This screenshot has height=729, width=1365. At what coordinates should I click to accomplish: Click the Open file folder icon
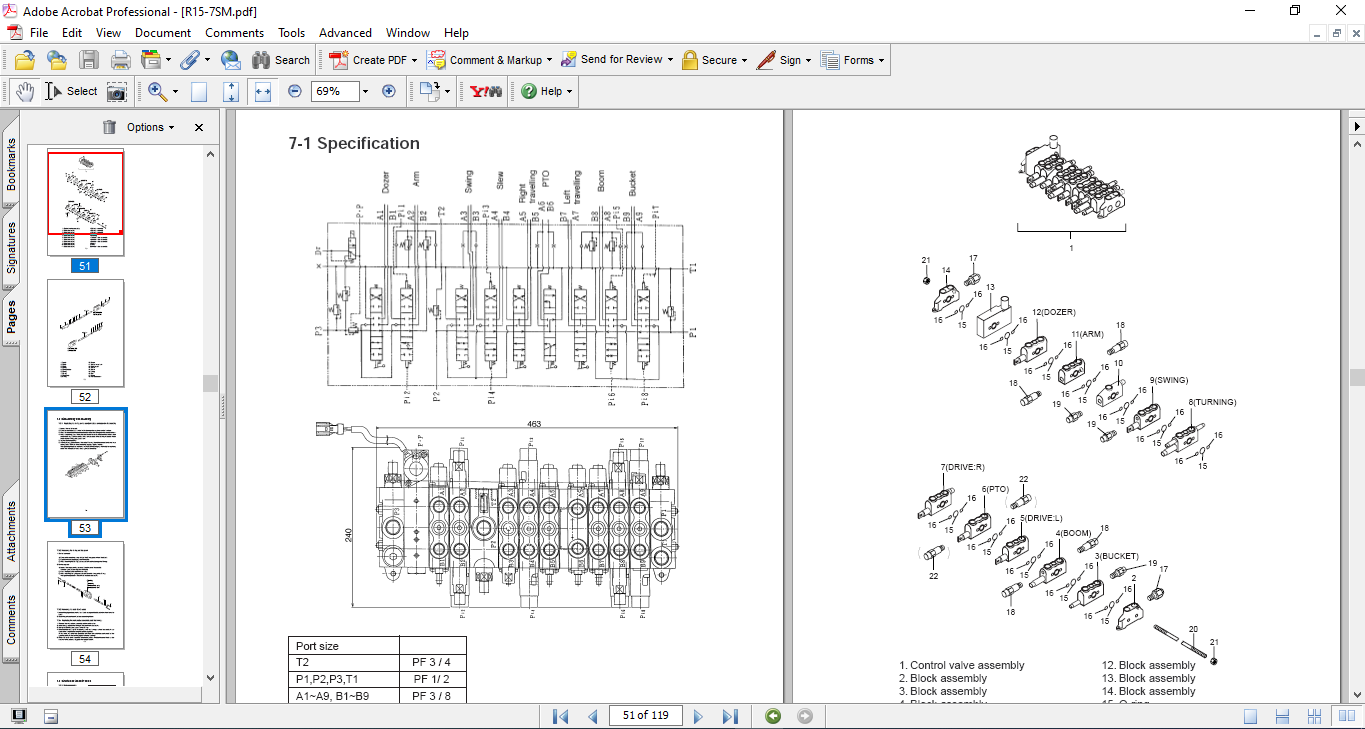24,60
